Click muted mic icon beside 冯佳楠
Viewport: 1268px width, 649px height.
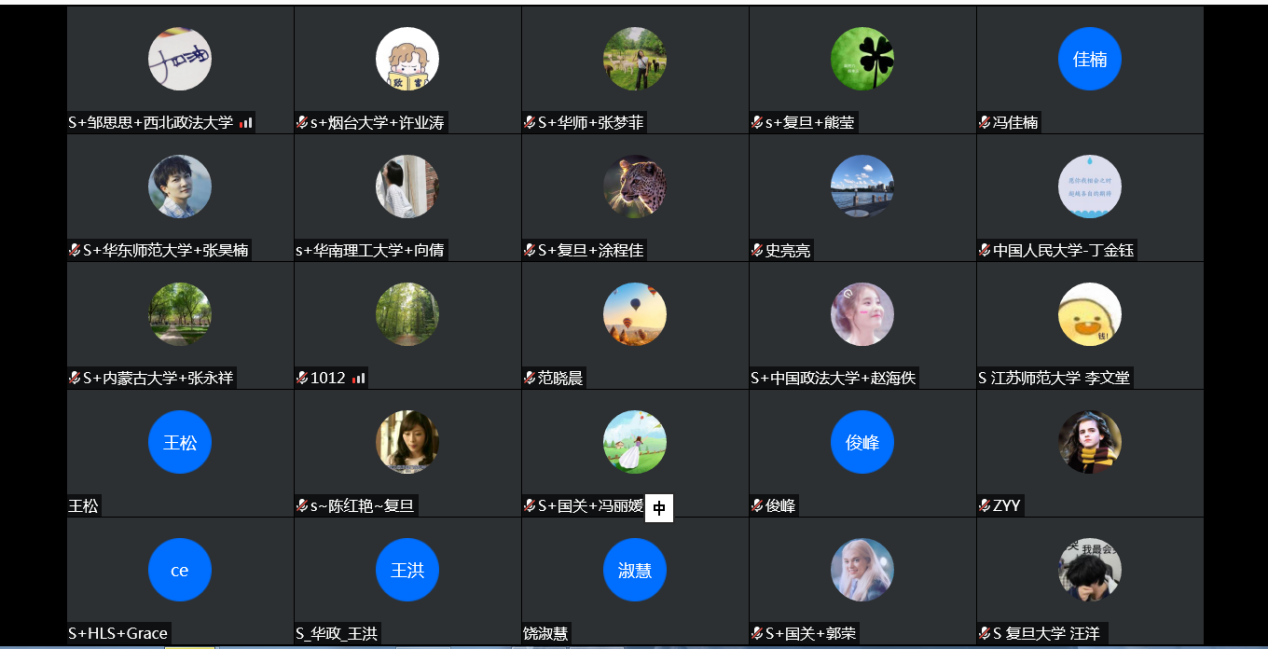pyautogui.click(x=984, y=123)
